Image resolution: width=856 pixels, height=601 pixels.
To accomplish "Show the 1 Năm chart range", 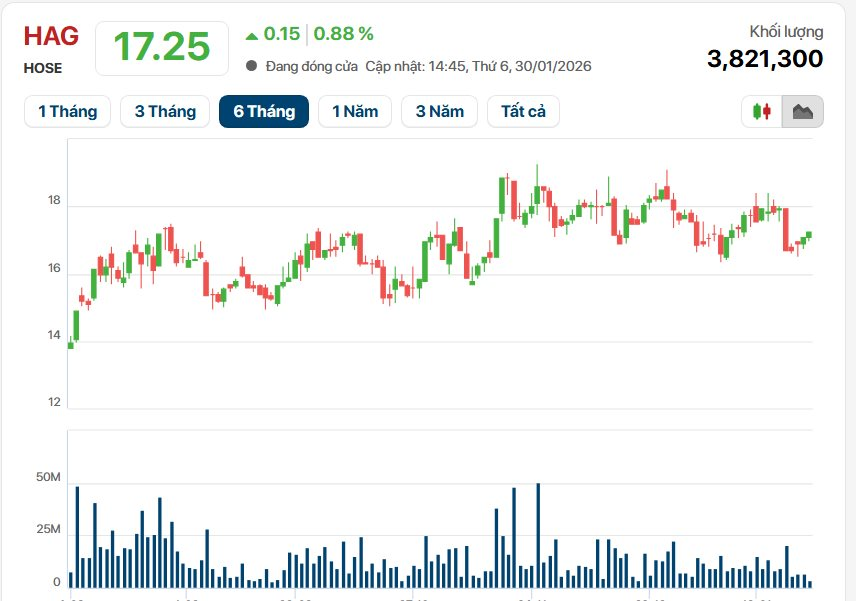I will (x=355, y=112).
